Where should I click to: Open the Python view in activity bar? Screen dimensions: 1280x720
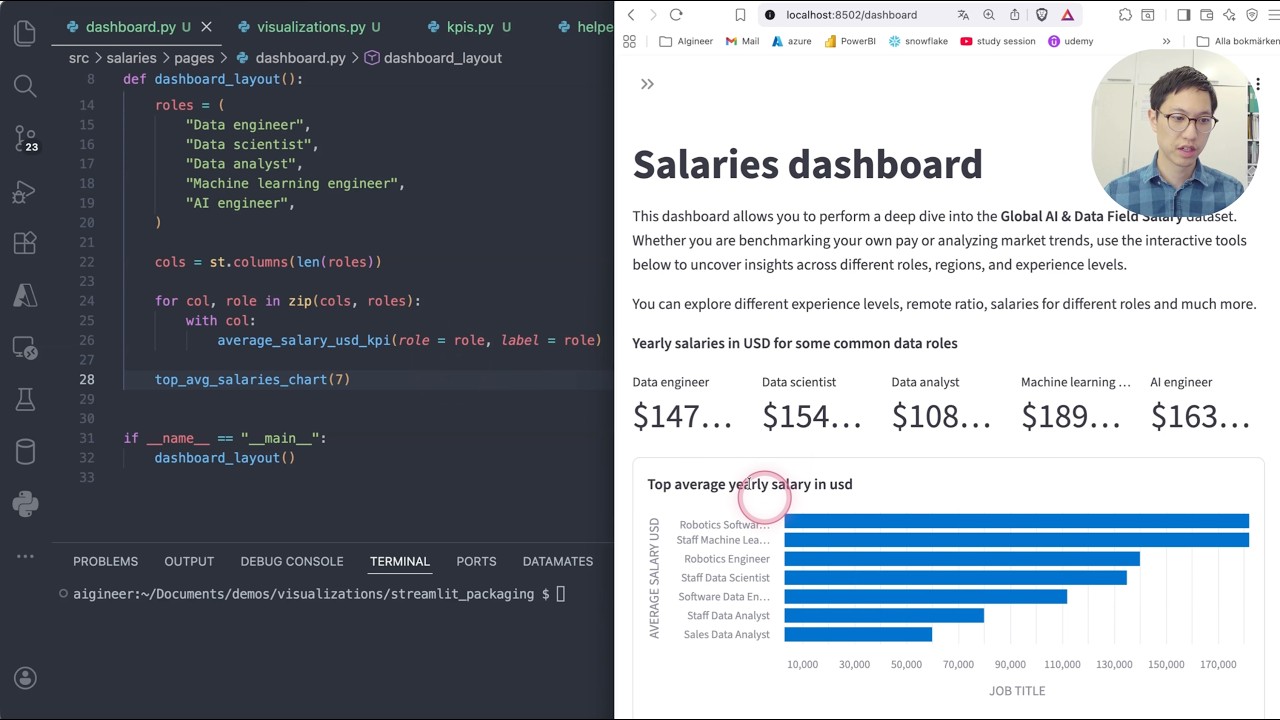(25, 504)
